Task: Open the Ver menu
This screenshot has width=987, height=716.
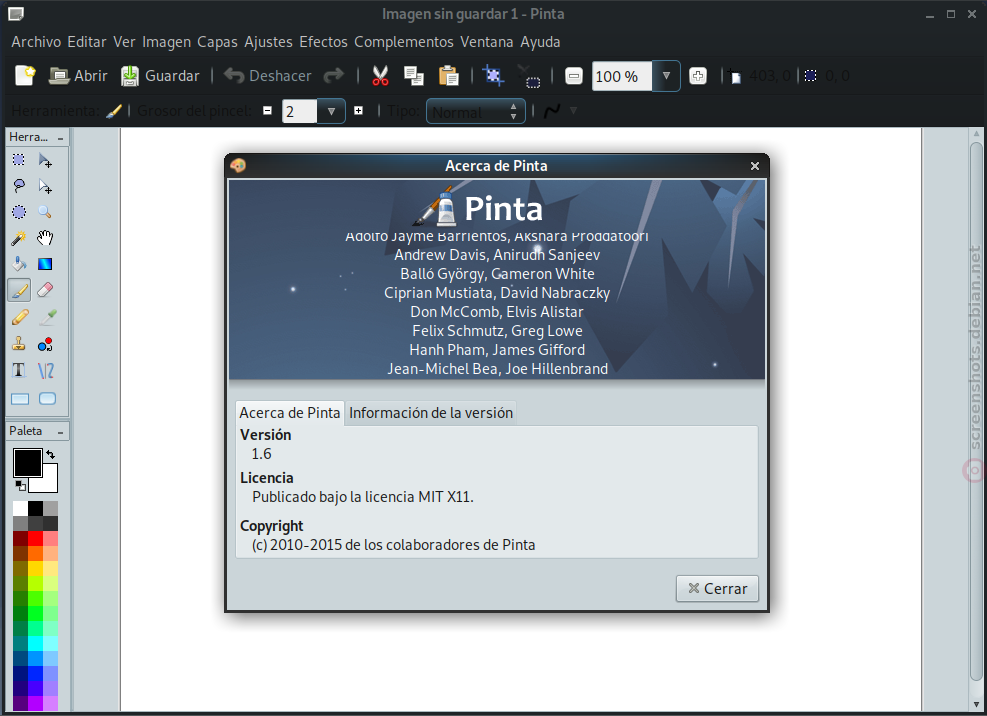Action: coord(124,42)
